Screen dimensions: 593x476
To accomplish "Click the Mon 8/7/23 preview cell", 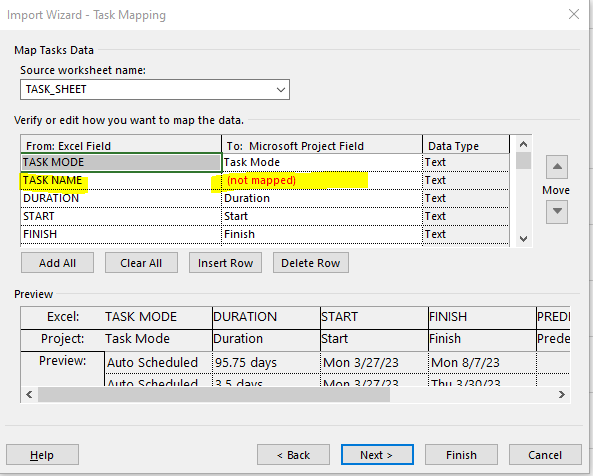I will click(483, 363).
